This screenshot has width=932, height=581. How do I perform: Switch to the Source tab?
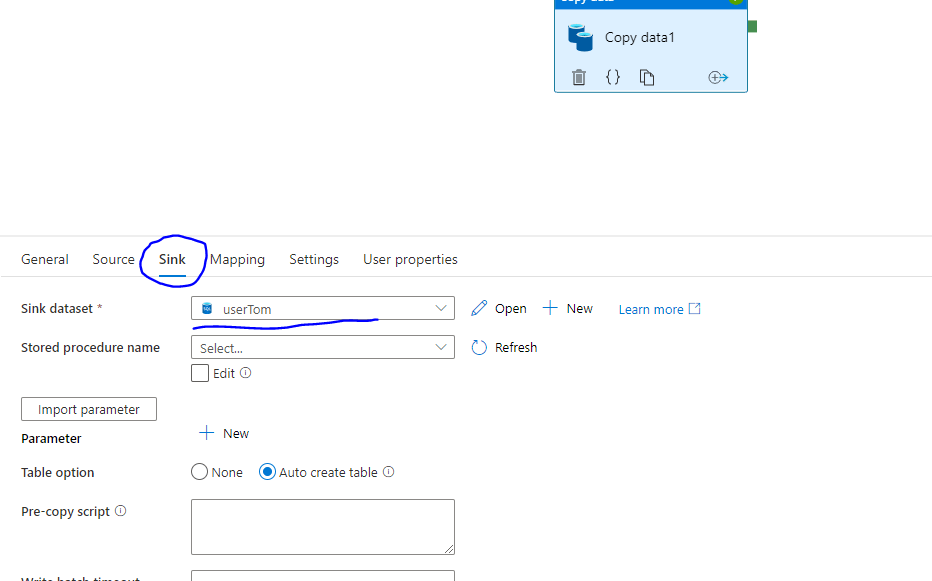114,259
